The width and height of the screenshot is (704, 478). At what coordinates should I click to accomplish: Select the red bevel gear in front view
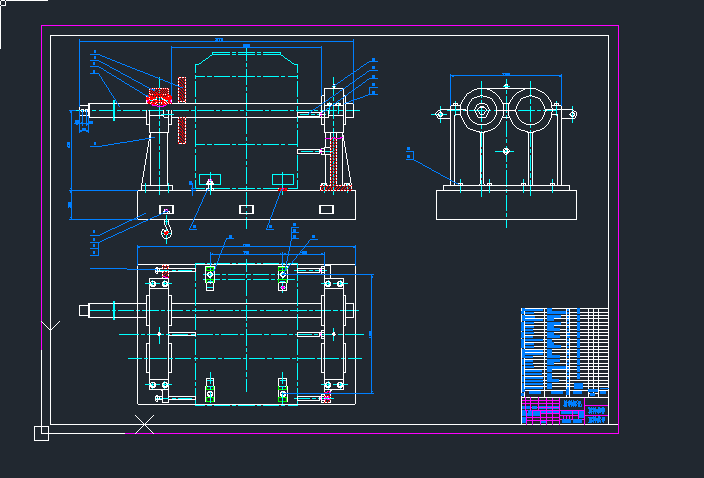tap(159, 98)
